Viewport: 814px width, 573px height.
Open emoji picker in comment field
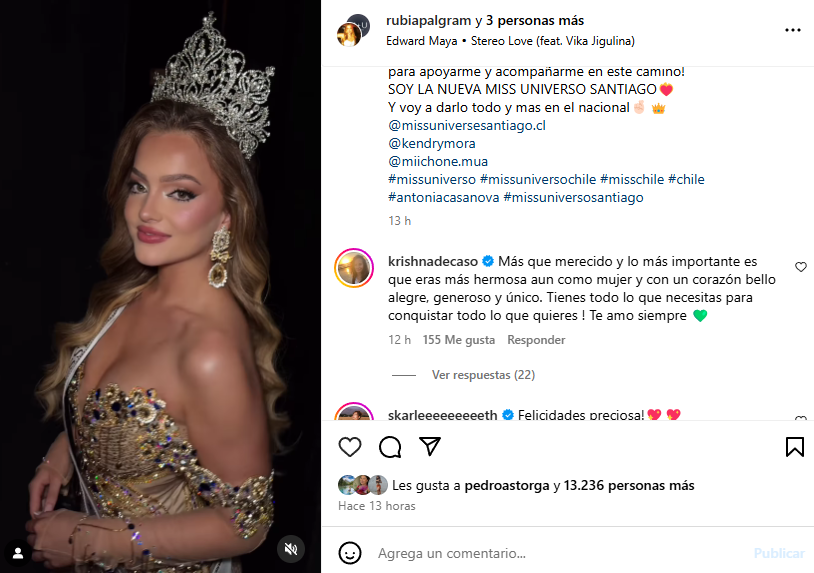(x=350, y=553)
